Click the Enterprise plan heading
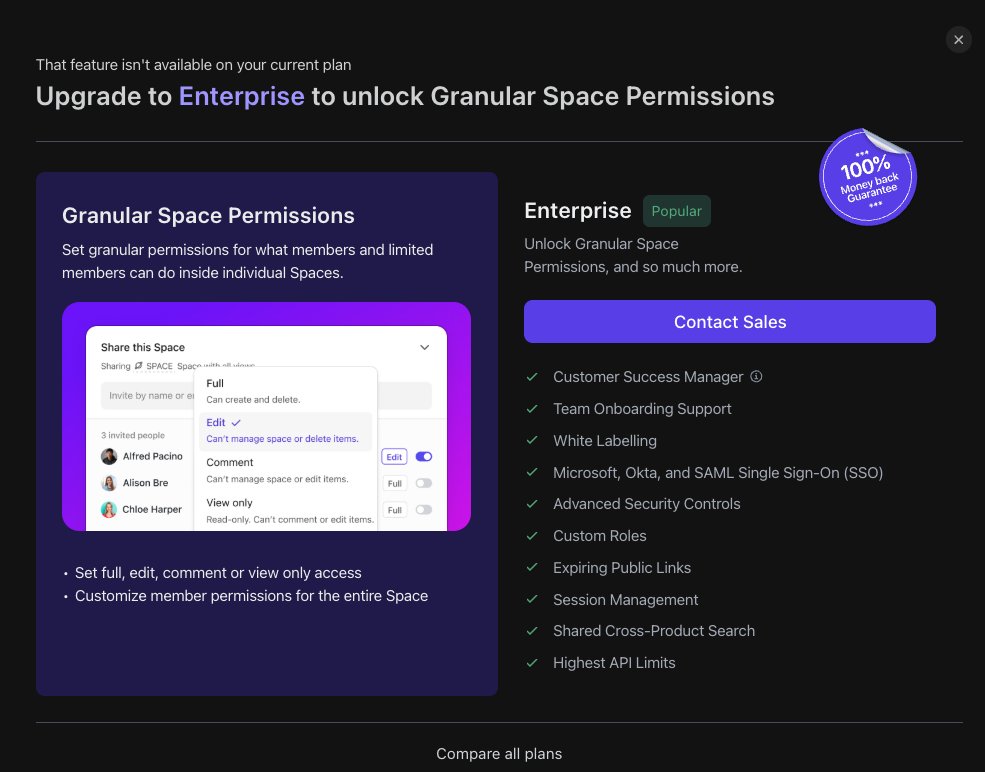 pos(577,210)
